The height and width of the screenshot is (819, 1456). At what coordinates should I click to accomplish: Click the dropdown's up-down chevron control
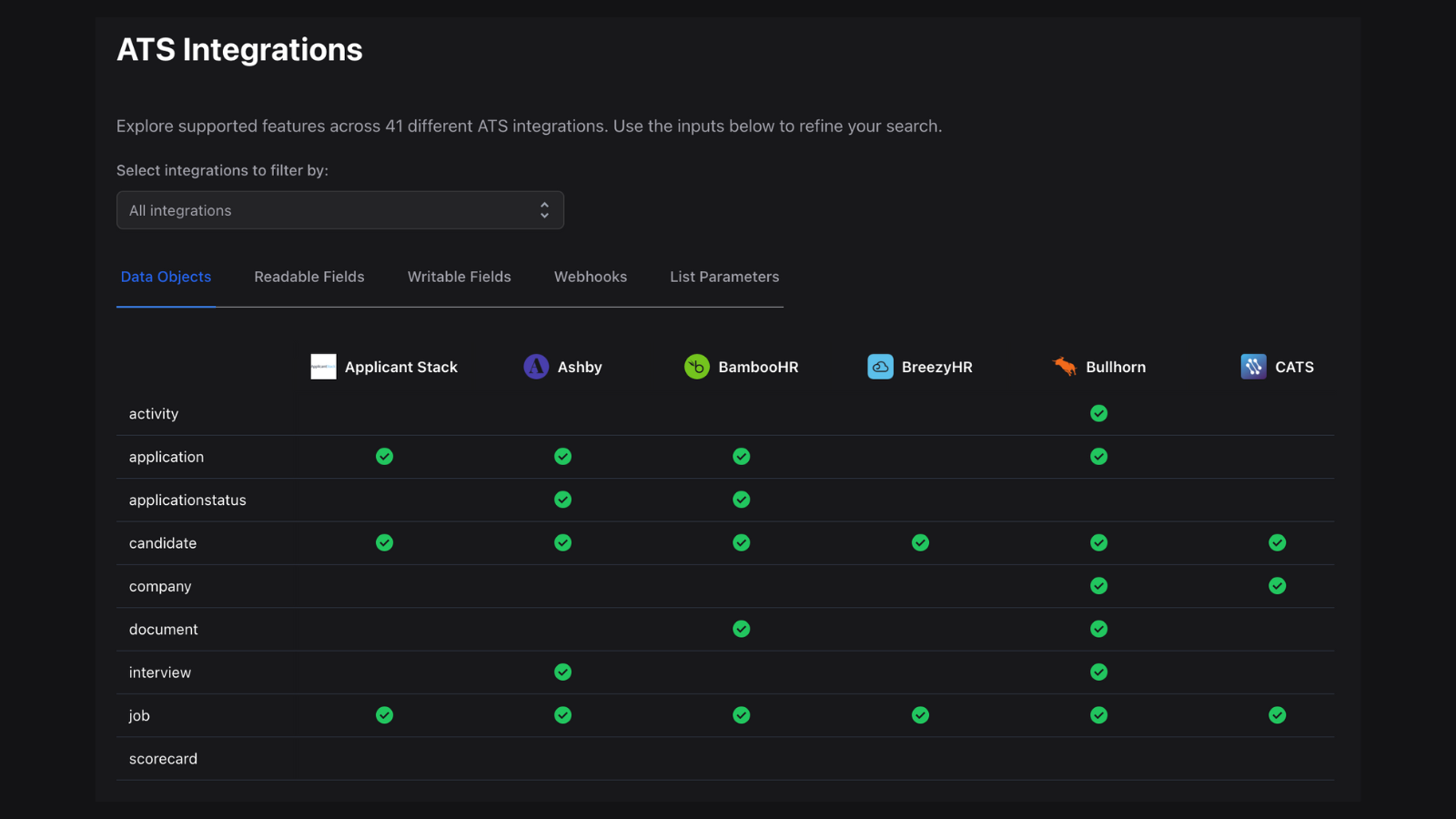pyautogui.click(x=544, y=209)
